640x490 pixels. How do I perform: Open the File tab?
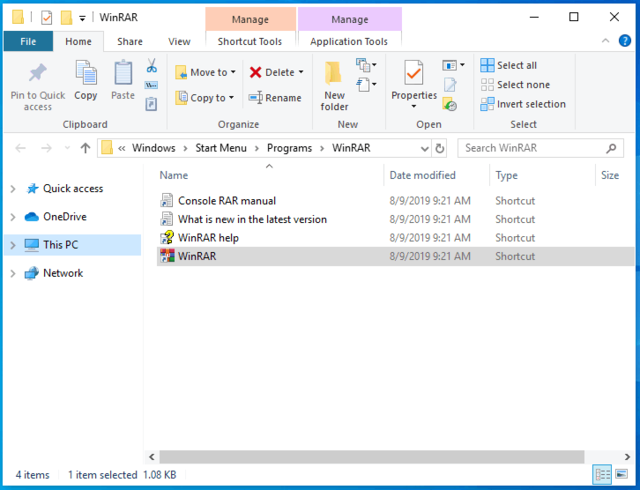pos(28,42)
